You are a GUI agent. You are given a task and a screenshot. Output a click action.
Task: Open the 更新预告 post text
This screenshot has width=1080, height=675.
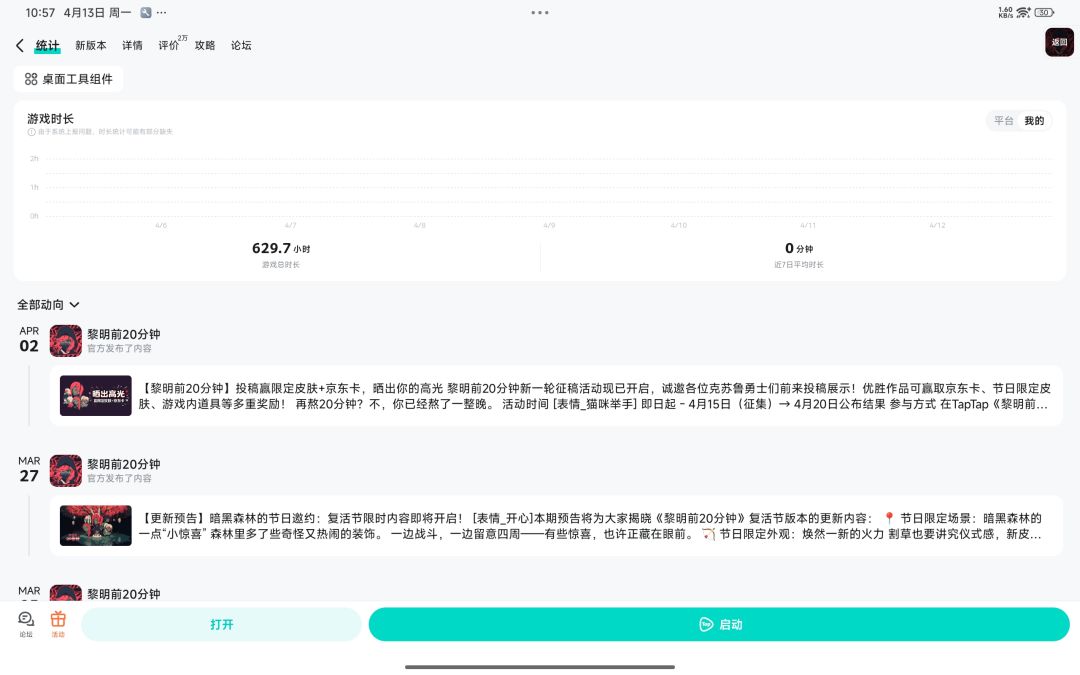pos(591,526)
